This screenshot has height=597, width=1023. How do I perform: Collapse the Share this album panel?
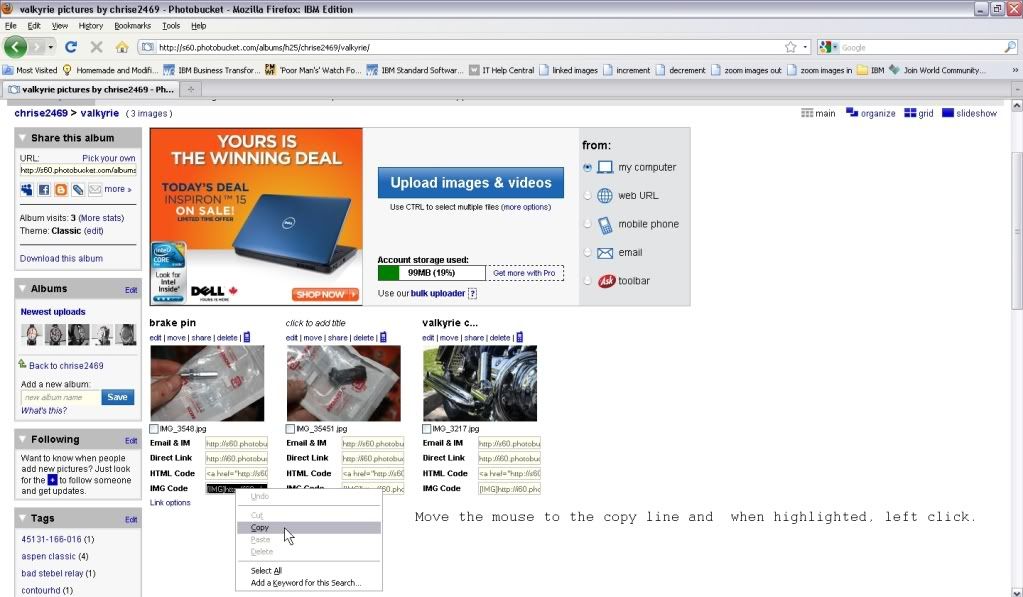pos(22,138)
